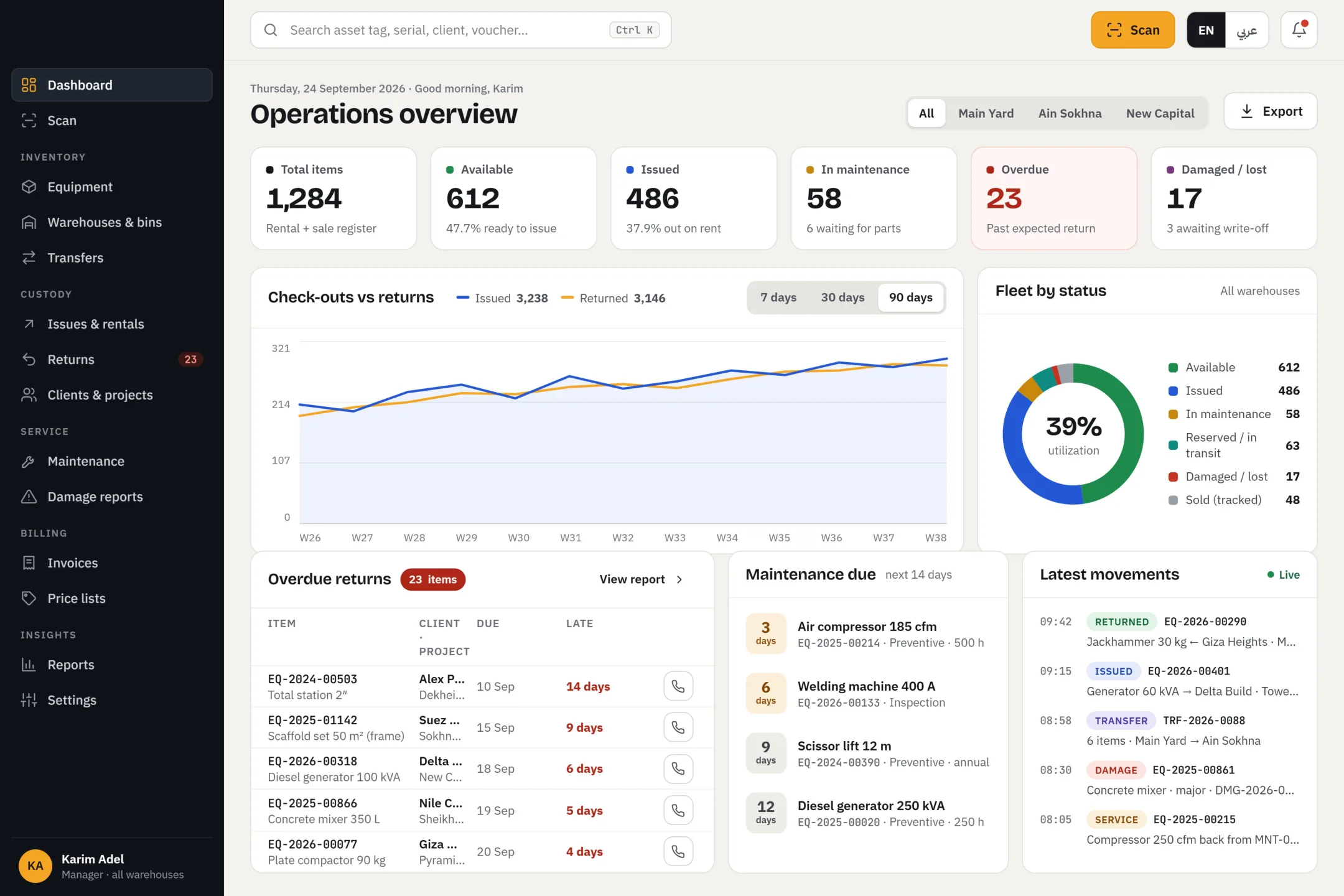Select 7 days chart range
Image resolution: width=1344 pixels, height=896 pixels.
[x=778, y=297]
